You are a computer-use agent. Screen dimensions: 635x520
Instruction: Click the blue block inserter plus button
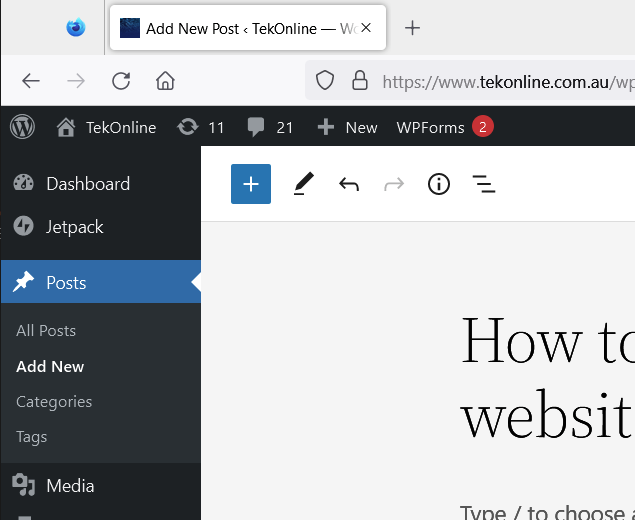coord(250,184)
